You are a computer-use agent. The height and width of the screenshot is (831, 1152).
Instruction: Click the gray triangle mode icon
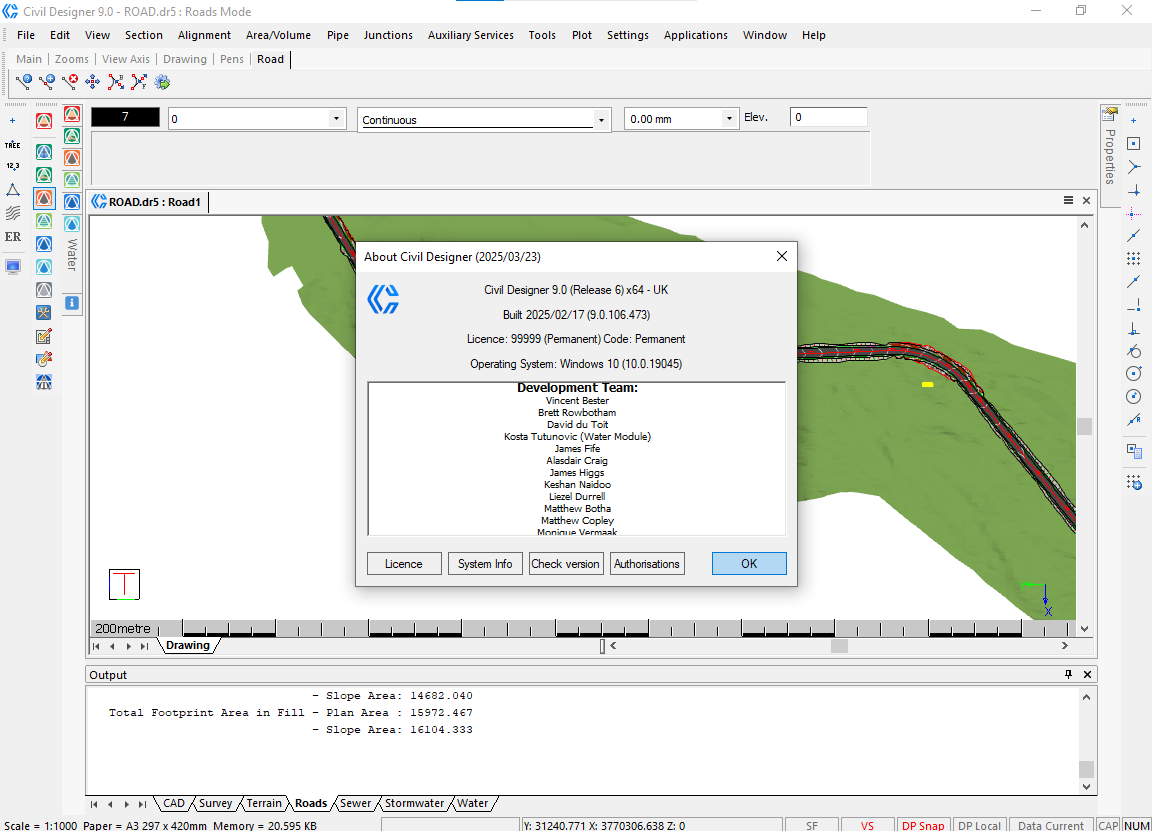pyautogui.click(x=44, y=289)
